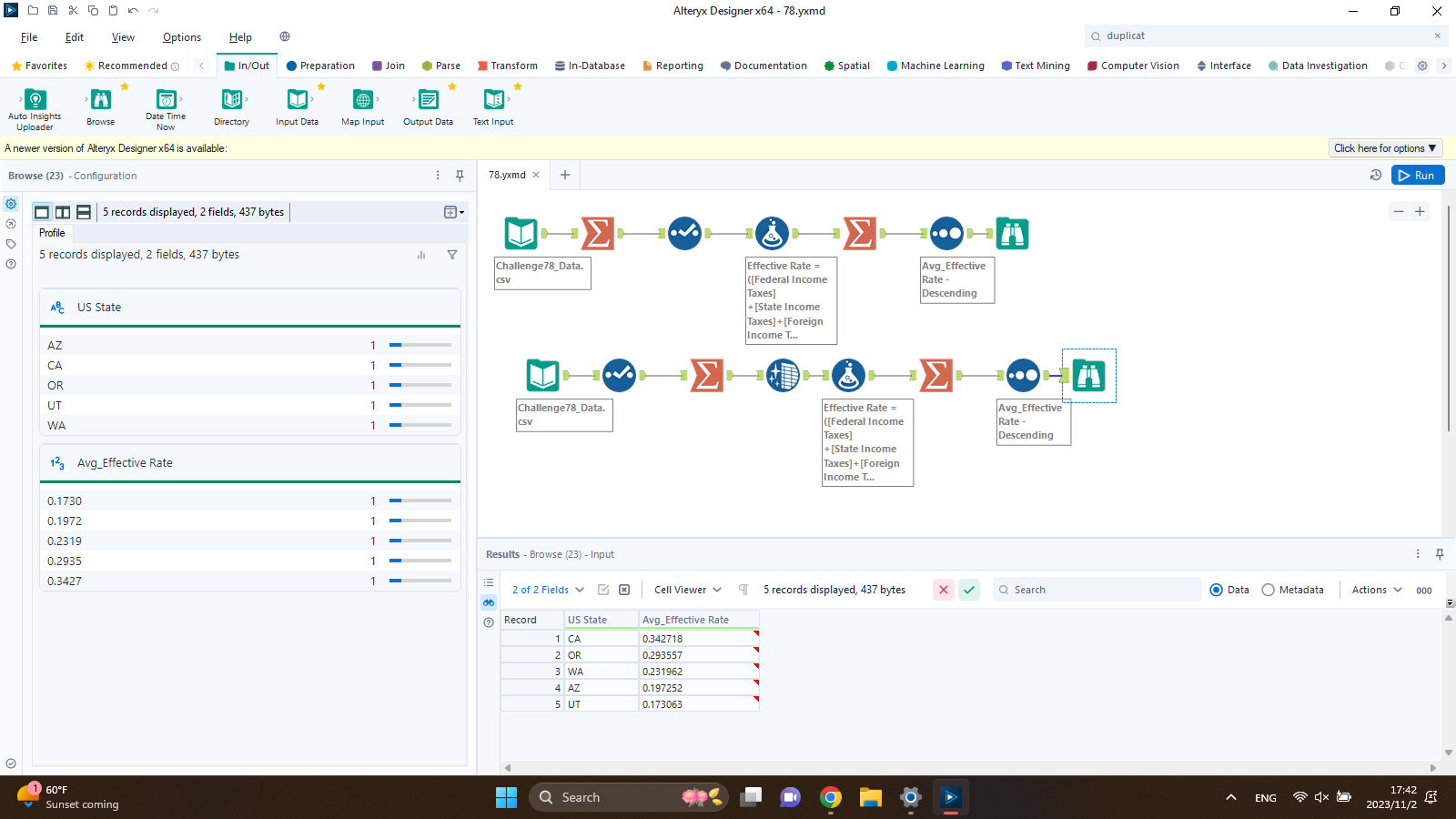Run the workflow
The height and width of the screenshot is (819, 1456).
(1417, 175)
